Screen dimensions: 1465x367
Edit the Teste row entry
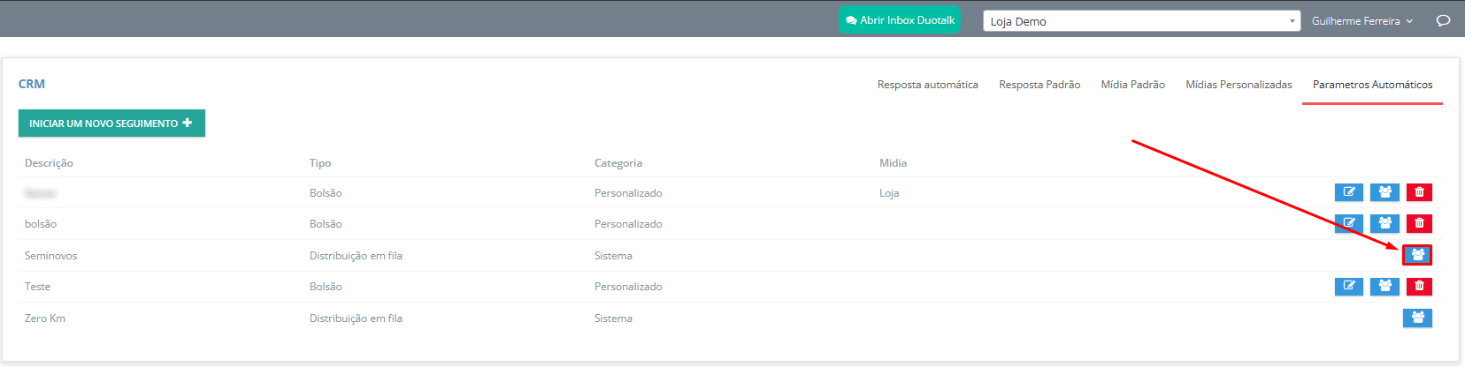pos(1349,287)
